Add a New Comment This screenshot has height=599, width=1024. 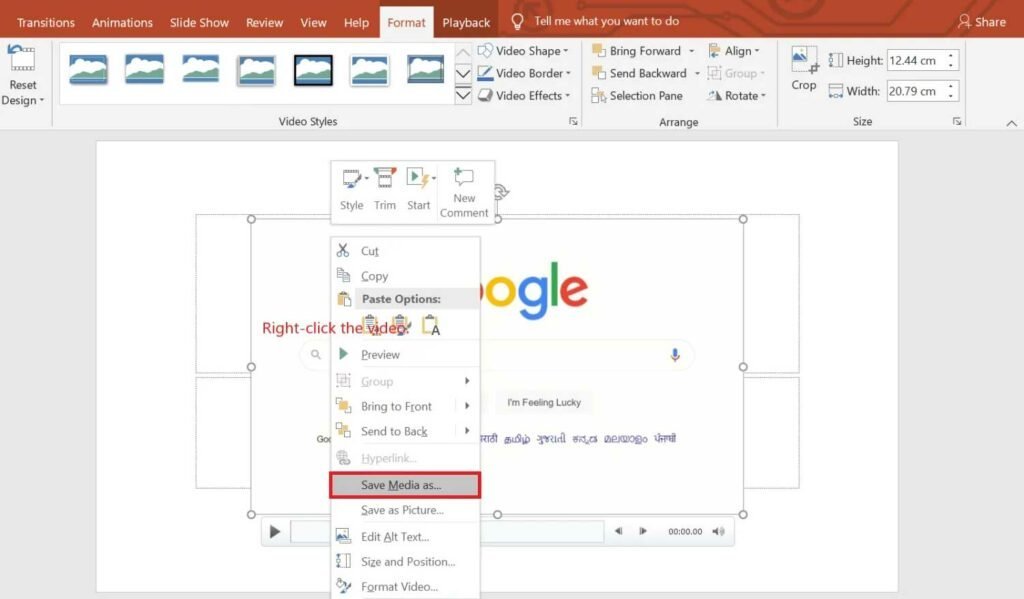464,193
